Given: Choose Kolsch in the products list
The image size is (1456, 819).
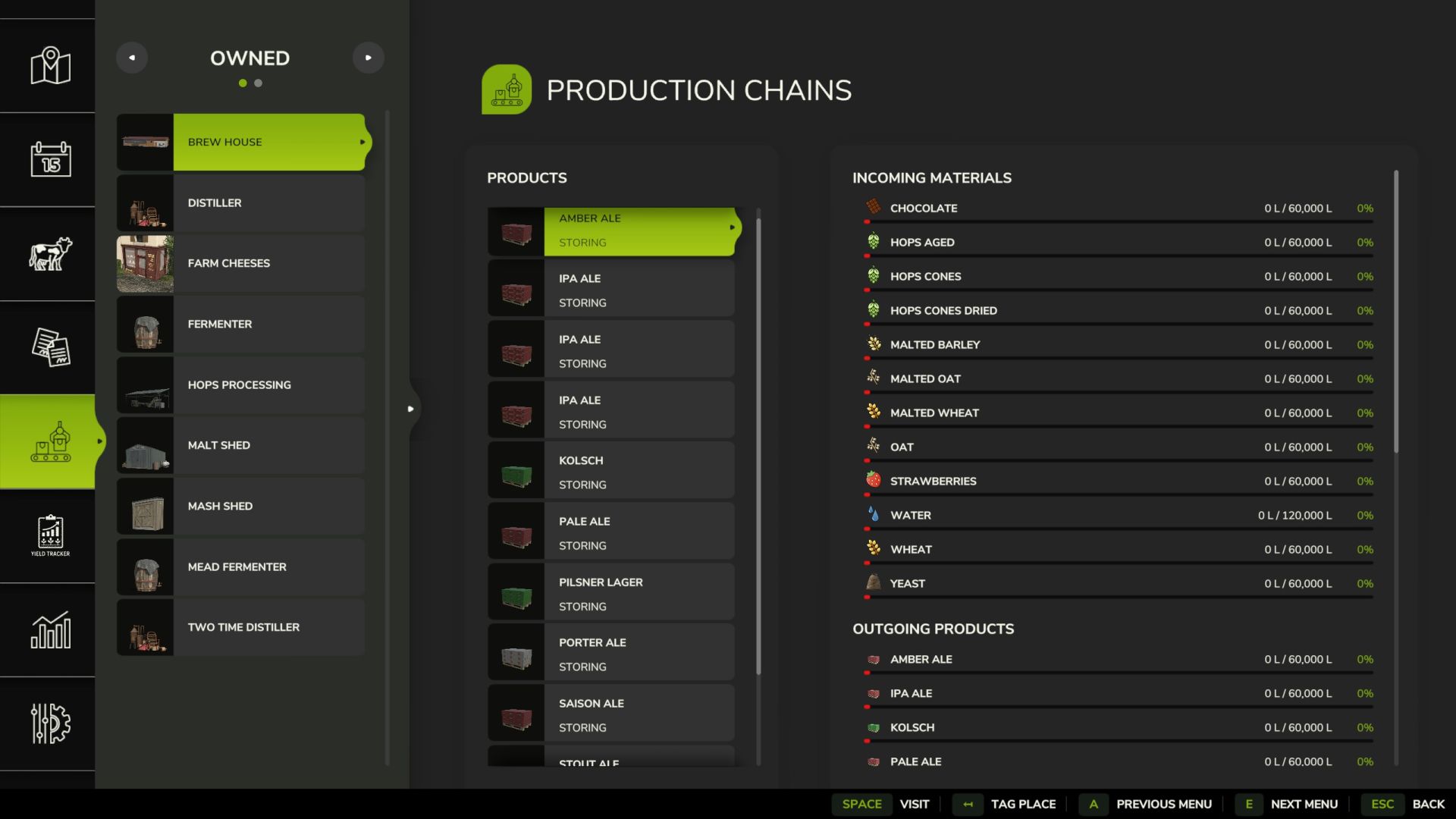Looking at the screenshot, I should 610,471.
